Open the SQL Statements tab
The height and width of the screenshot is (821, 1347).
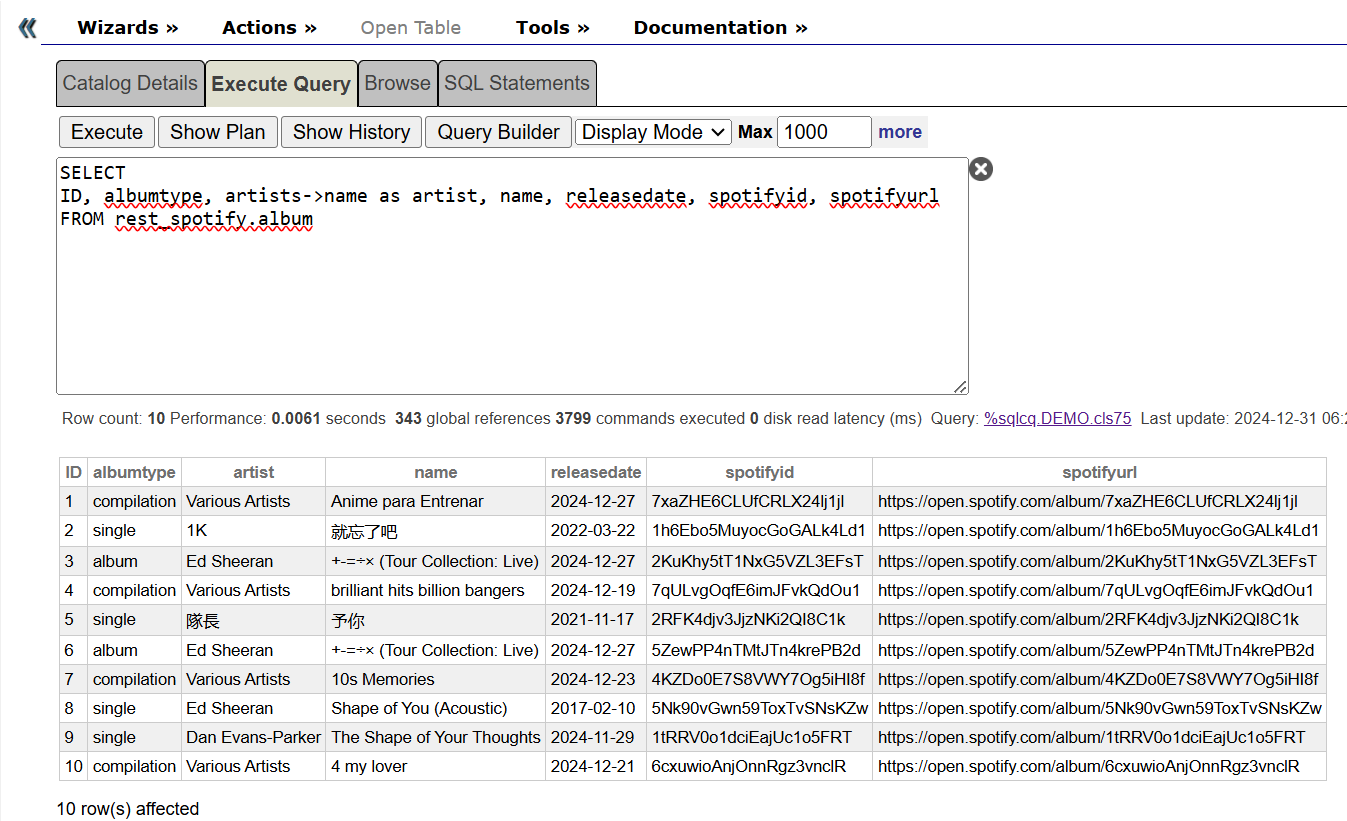point(517,84)
